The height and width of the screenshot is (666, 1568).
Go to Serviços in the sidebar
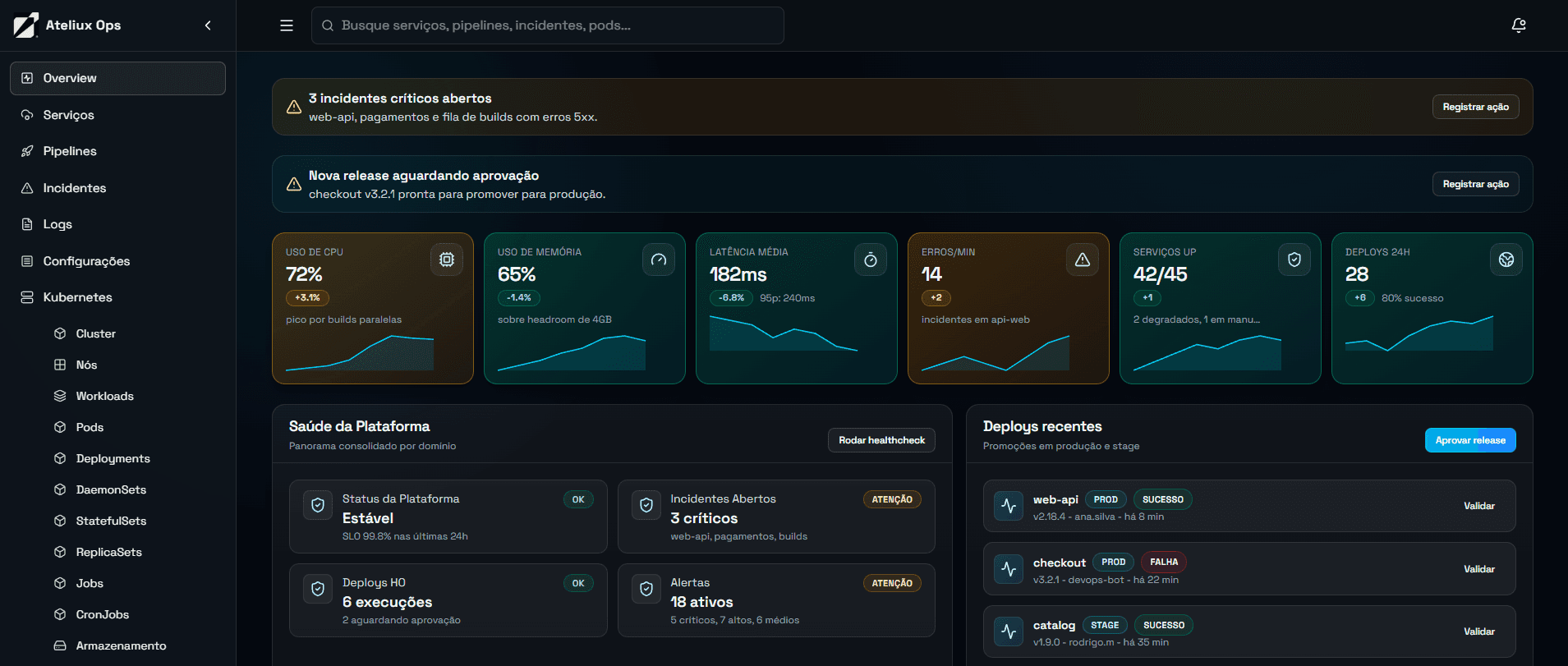(x=117, y=115)
